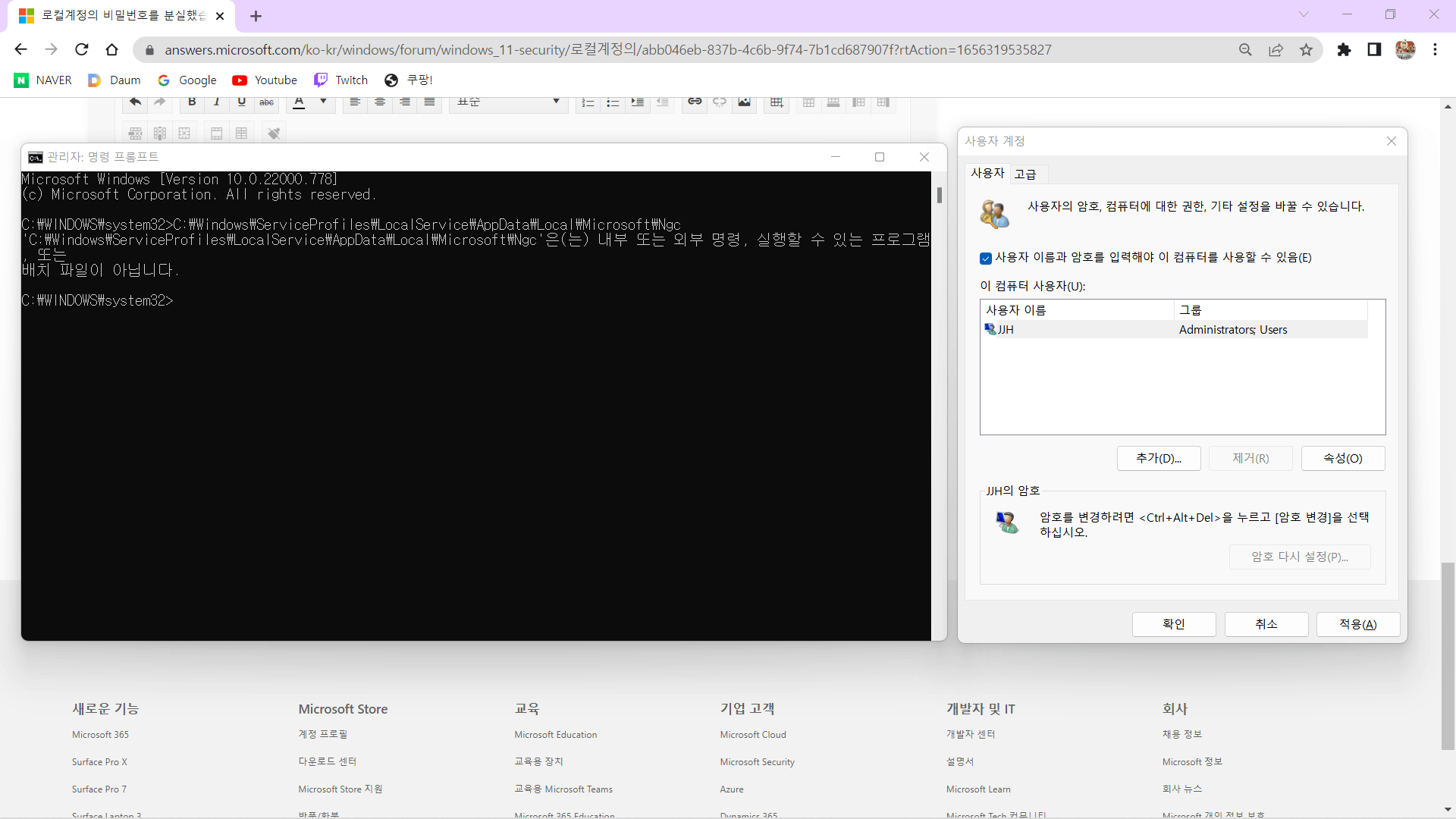Open the Chrome extensions puzzle icon
Screen dimensions: 1456x819
click(1344, 49)
